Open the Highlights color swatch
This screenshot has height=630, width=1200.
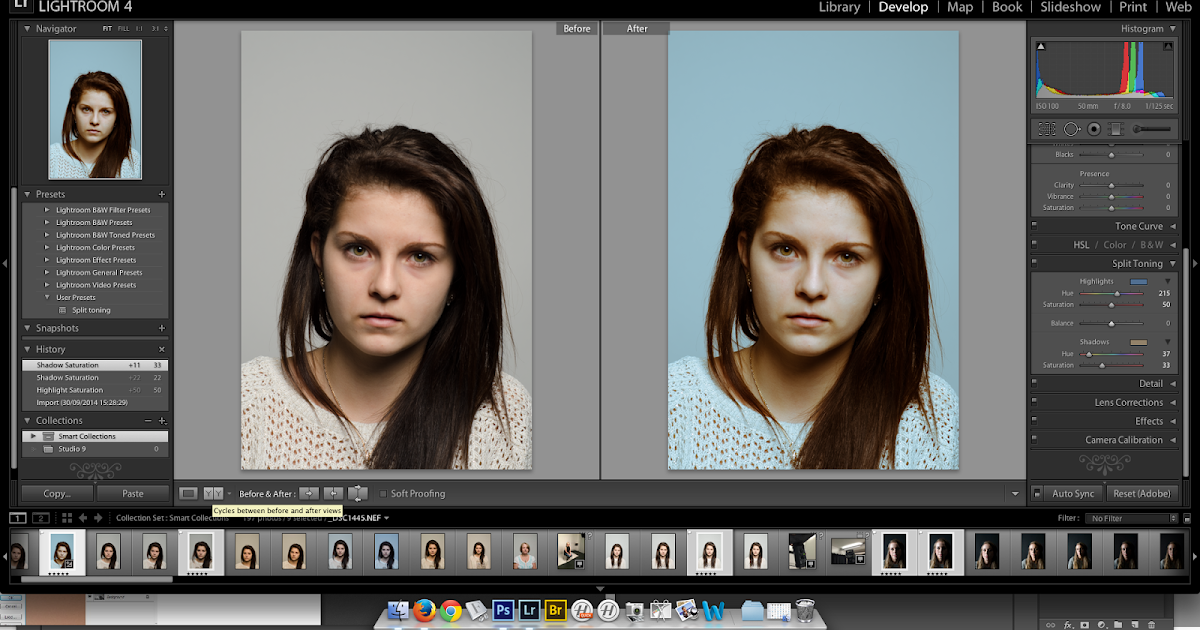[x=1138, y=282]
